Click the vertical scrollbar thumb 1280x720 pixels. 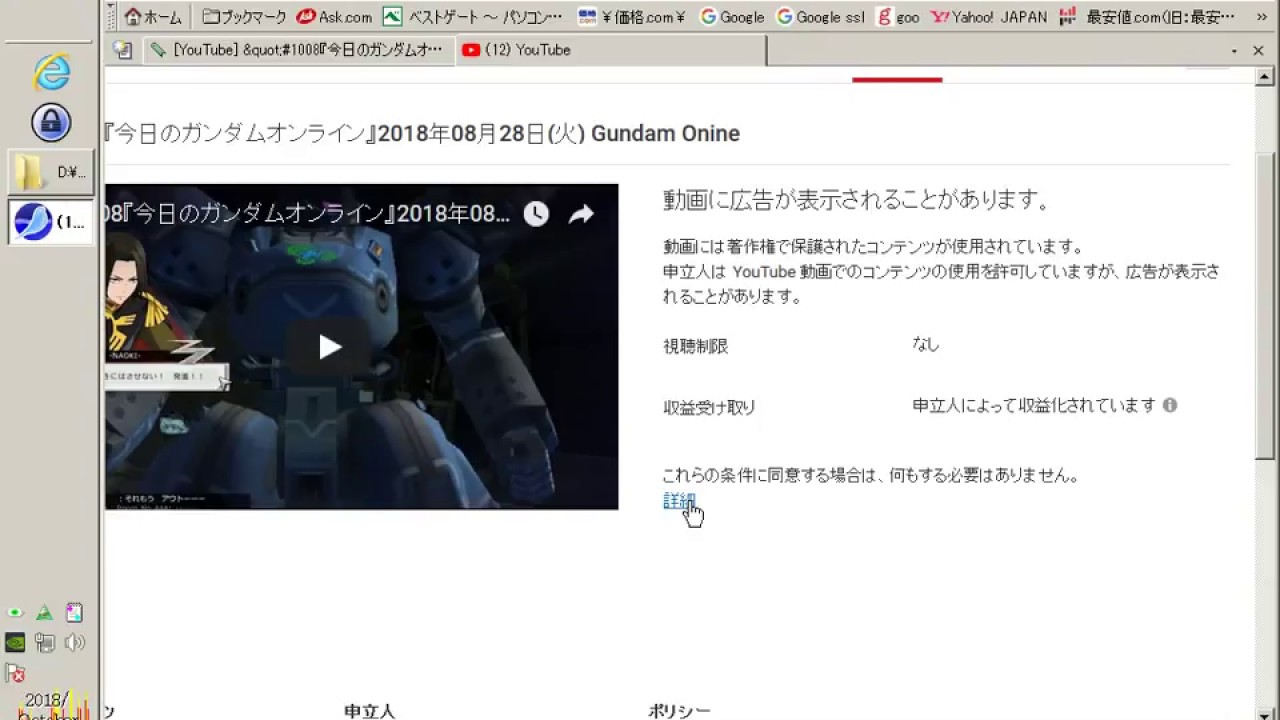pyautogui.click(x=1266, y=305)
